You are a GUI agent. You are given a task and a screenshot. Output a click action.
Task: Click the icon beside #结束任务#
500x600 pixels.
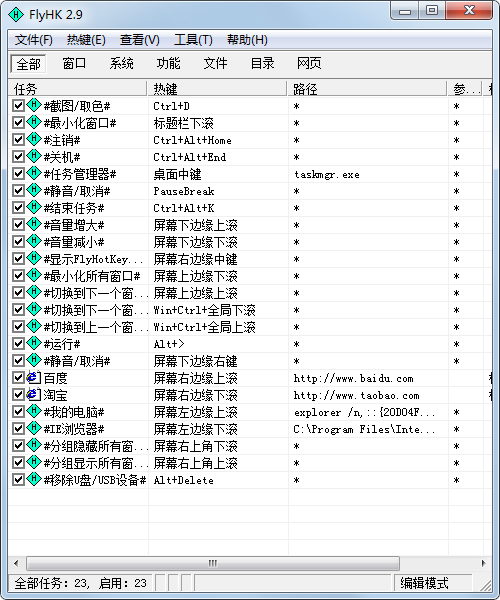coord(34,207)
